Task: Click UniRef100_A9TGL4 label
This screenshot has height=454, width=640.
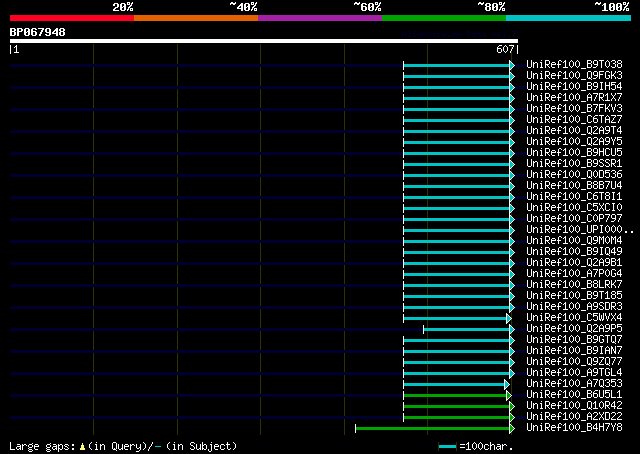Action: click(x=574, y=373)
